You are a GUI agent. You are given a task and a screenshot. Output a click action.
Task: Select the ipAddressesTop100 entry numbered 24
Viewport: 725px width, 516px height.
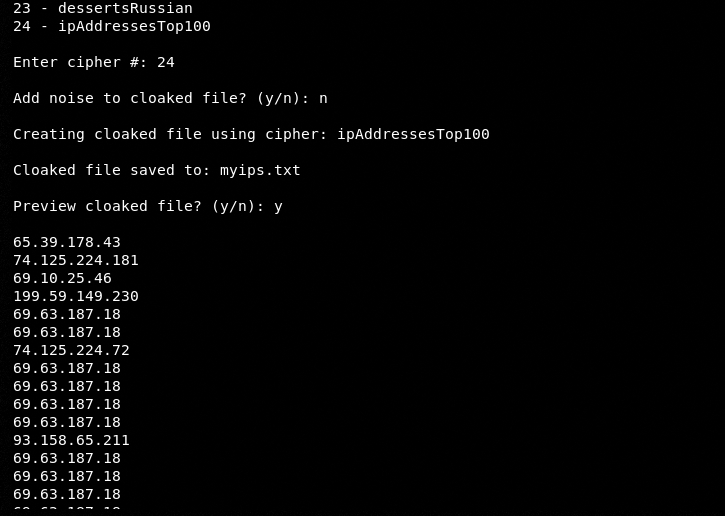[111, 26]
